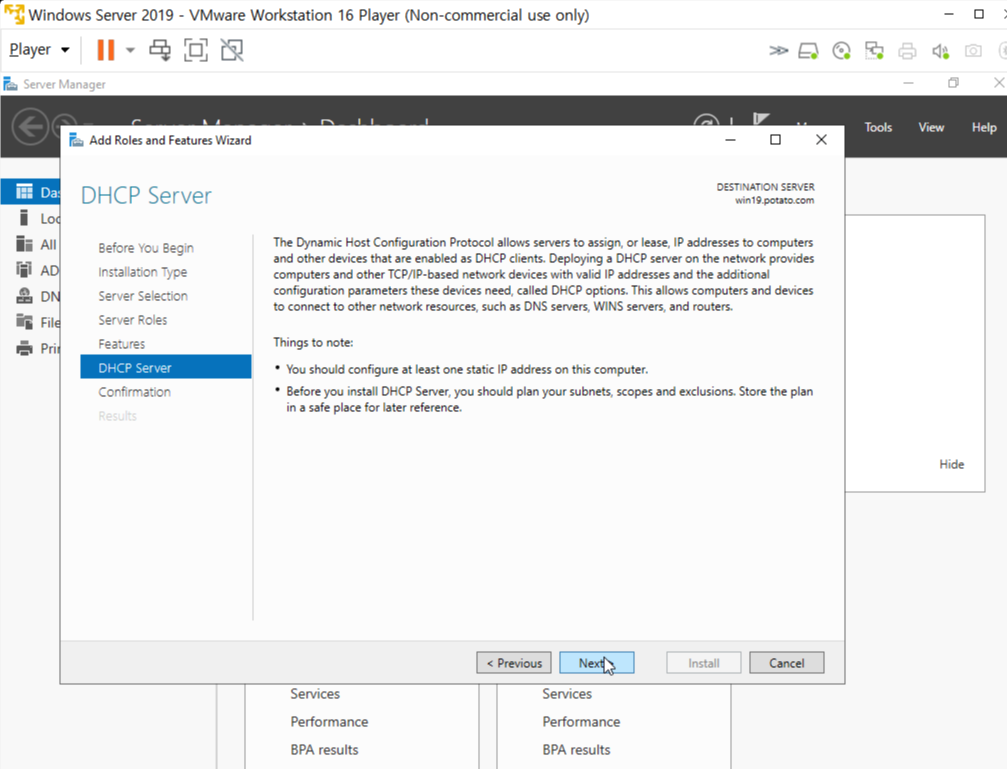Click the printer device icon in VMware toolbar
Image resolution: width=1007 pixels, height=769 pixels.
point(907,51)
